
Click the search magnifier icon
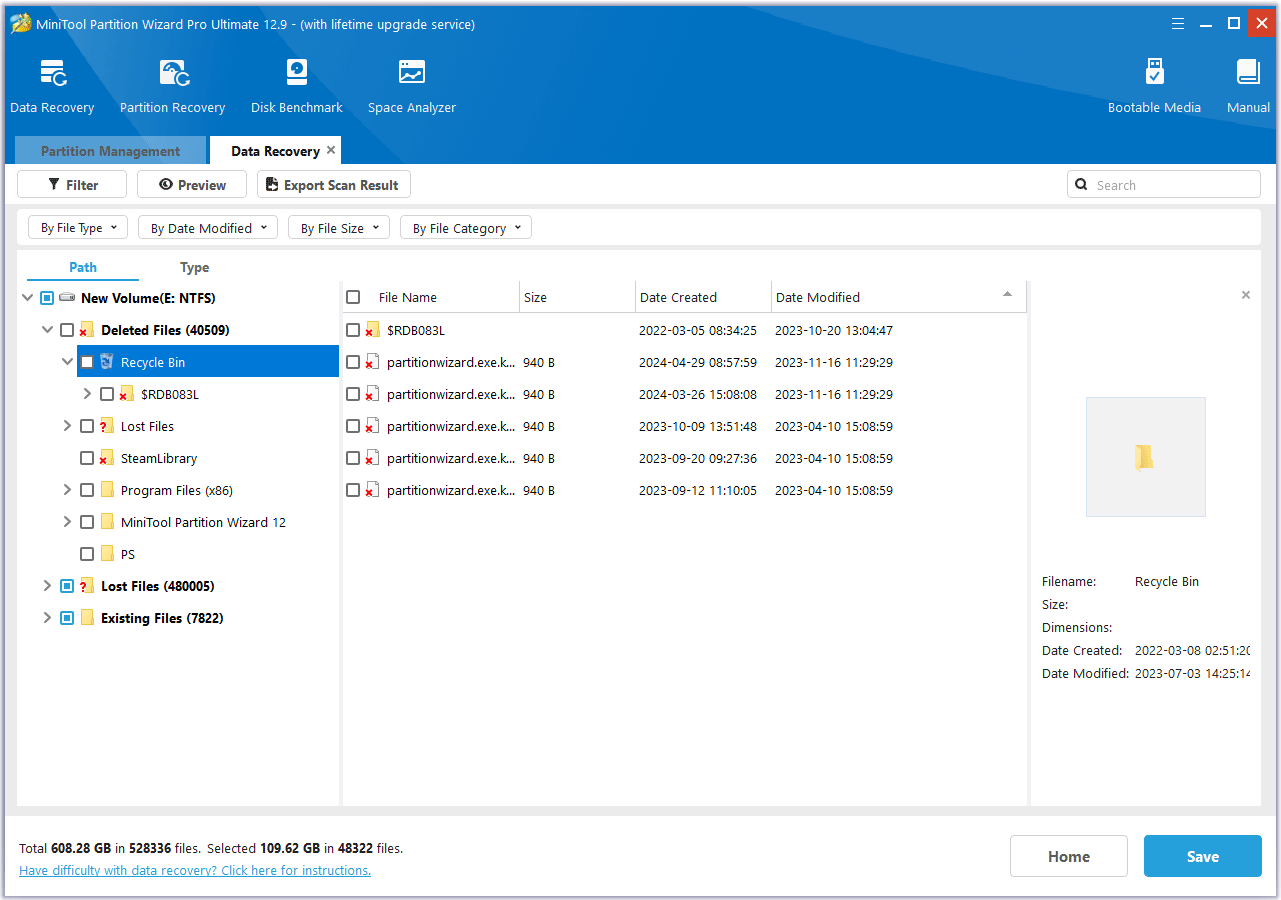pyautogui.click(x=1082, y=184)
